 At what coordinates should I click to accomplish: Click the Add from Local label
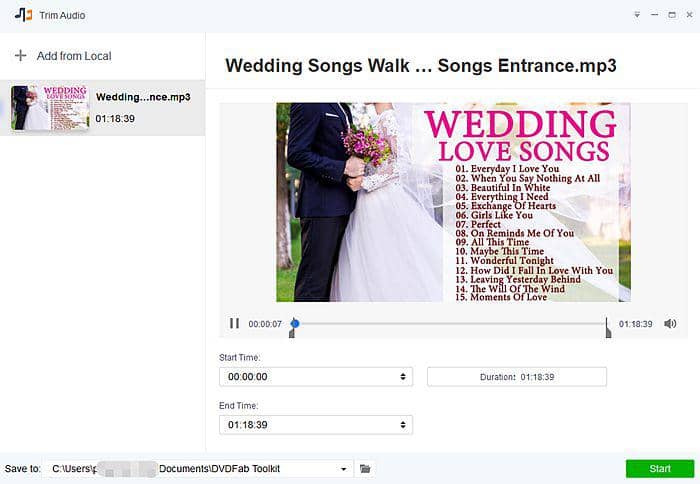coord(74,56)
